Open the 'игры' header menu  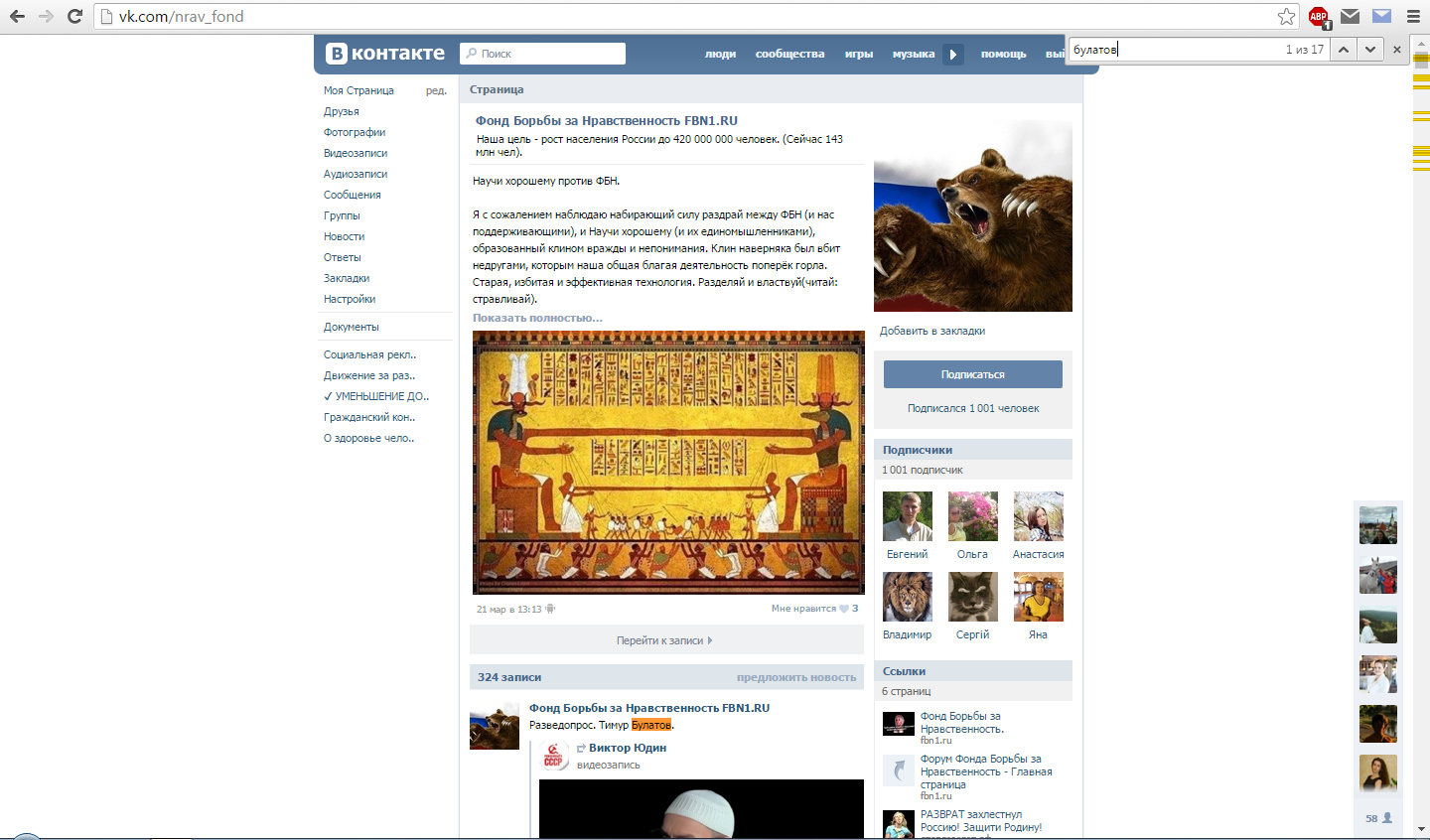pyautogui.click(x=859, y=54)
